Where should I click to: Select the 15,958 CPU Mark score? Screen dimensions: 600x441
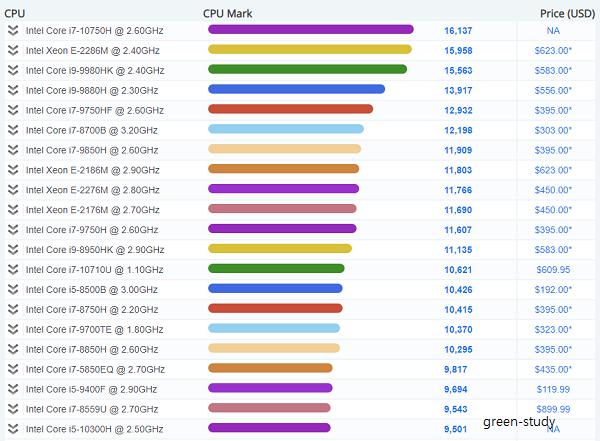tap(458, 51)
